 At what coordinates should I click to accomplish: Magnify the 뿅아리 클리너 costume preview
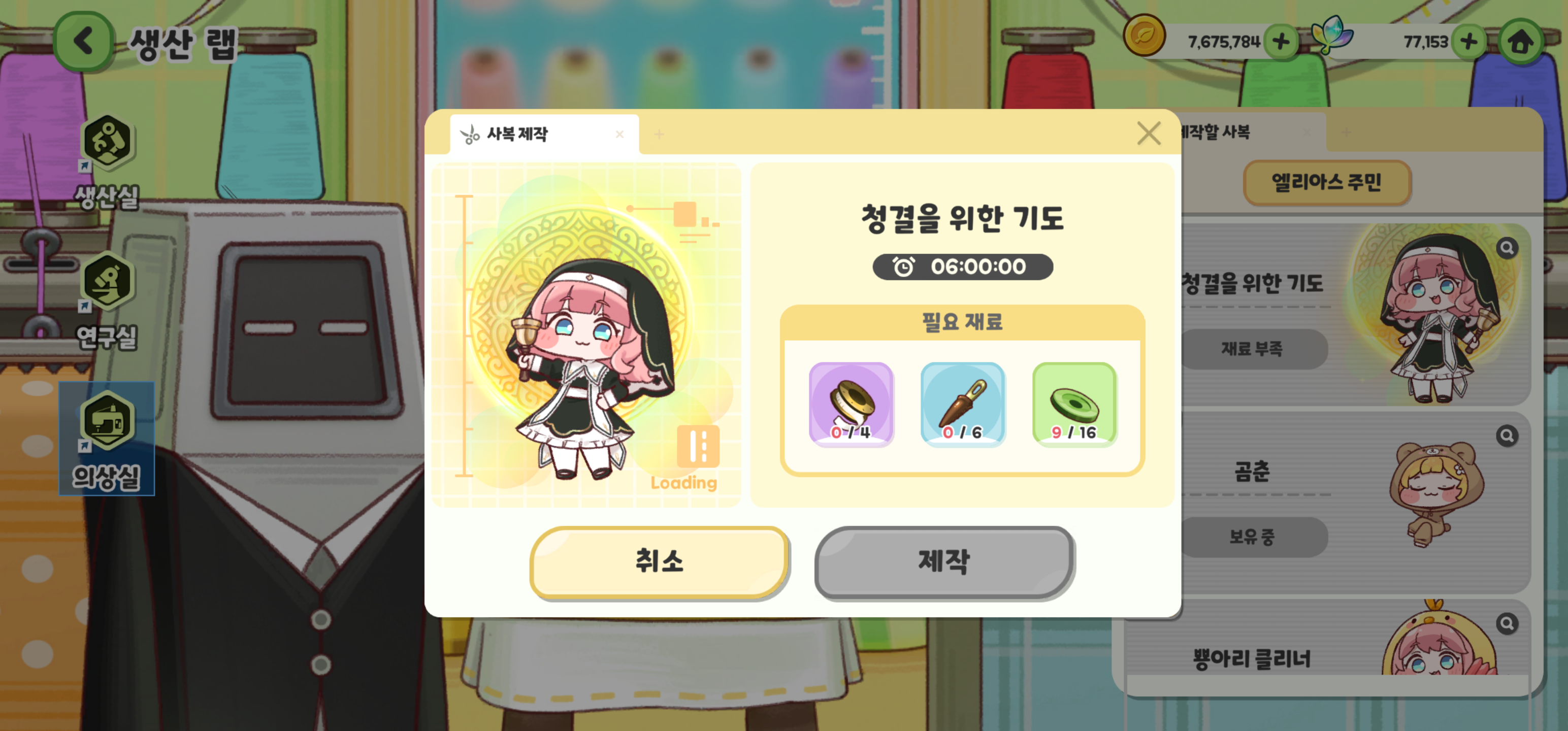point(1507,623)
